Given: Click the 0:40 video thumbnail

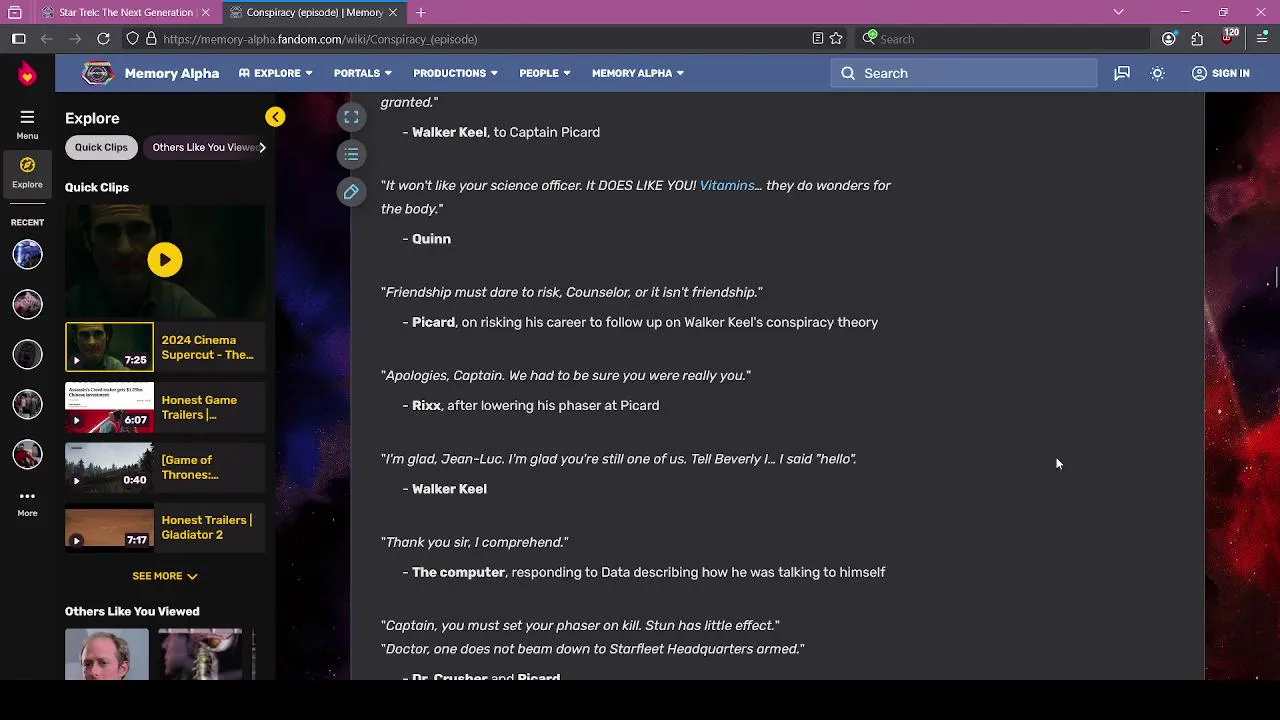Looking at the screenshot, I should [x=109, y=467].
